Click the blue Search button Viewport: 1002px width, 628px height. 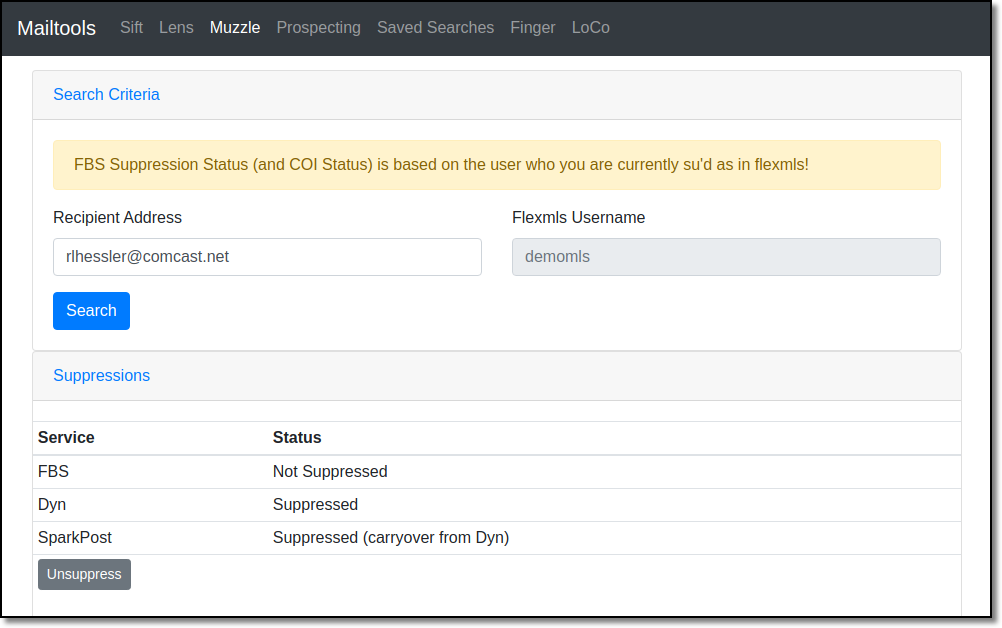click(91, 311)
